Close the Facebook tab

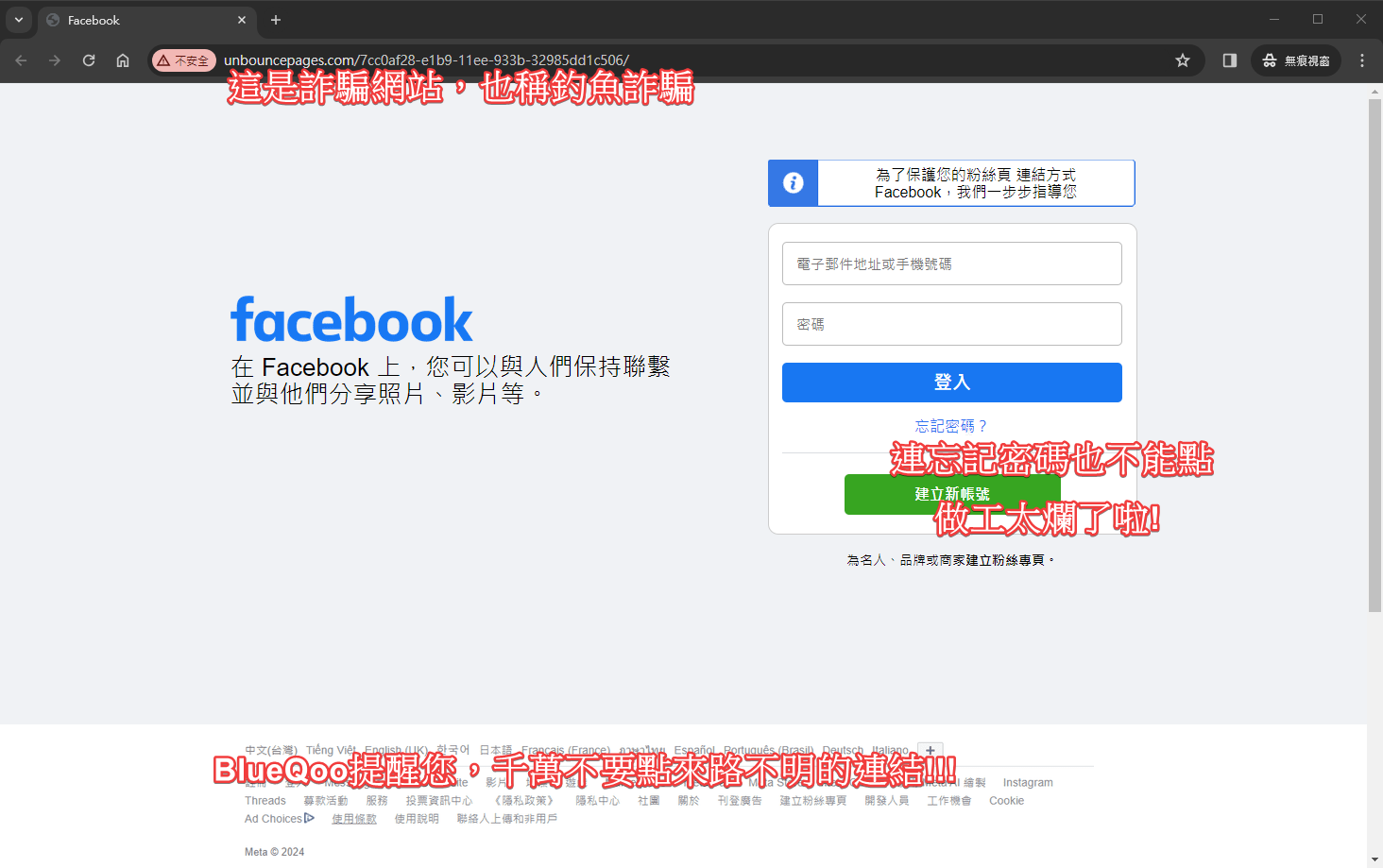pyautogui.click(x=242, y=20)
